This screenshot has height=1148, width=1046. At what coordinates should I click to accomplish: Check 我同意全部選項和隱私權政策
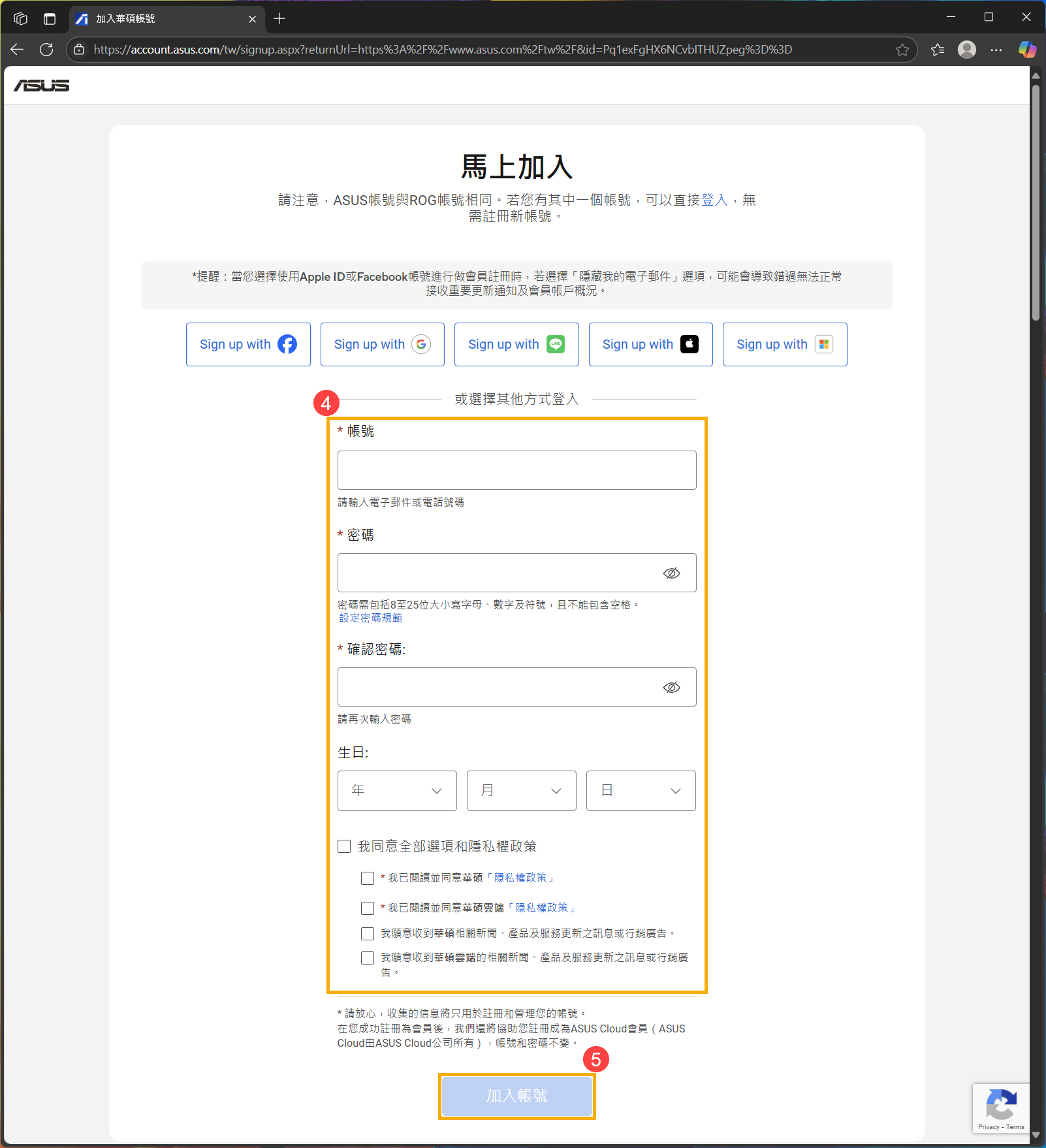click(x=344, y=846)
